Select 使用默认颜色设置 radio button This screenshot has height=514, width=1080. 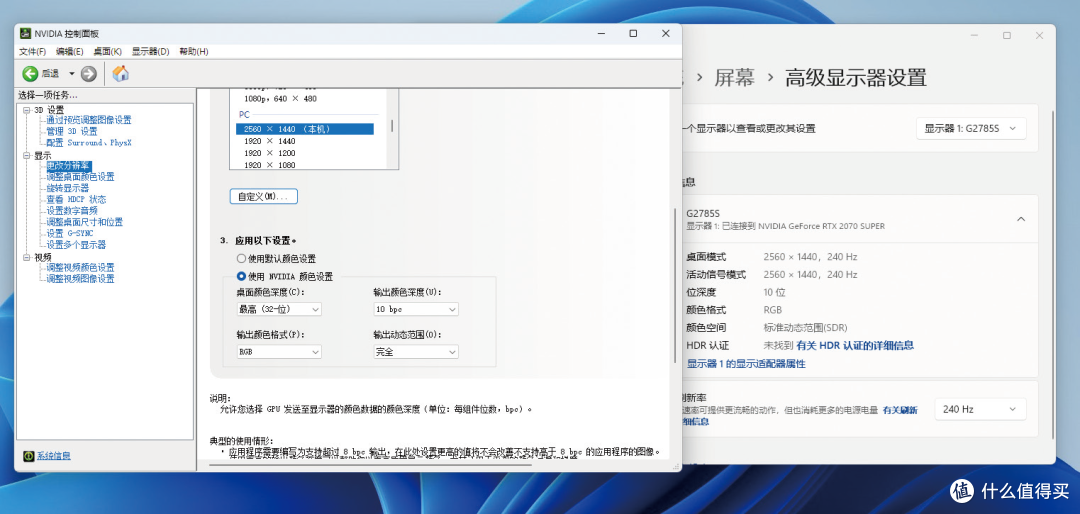pyautogui.click(x=241, y=259)
